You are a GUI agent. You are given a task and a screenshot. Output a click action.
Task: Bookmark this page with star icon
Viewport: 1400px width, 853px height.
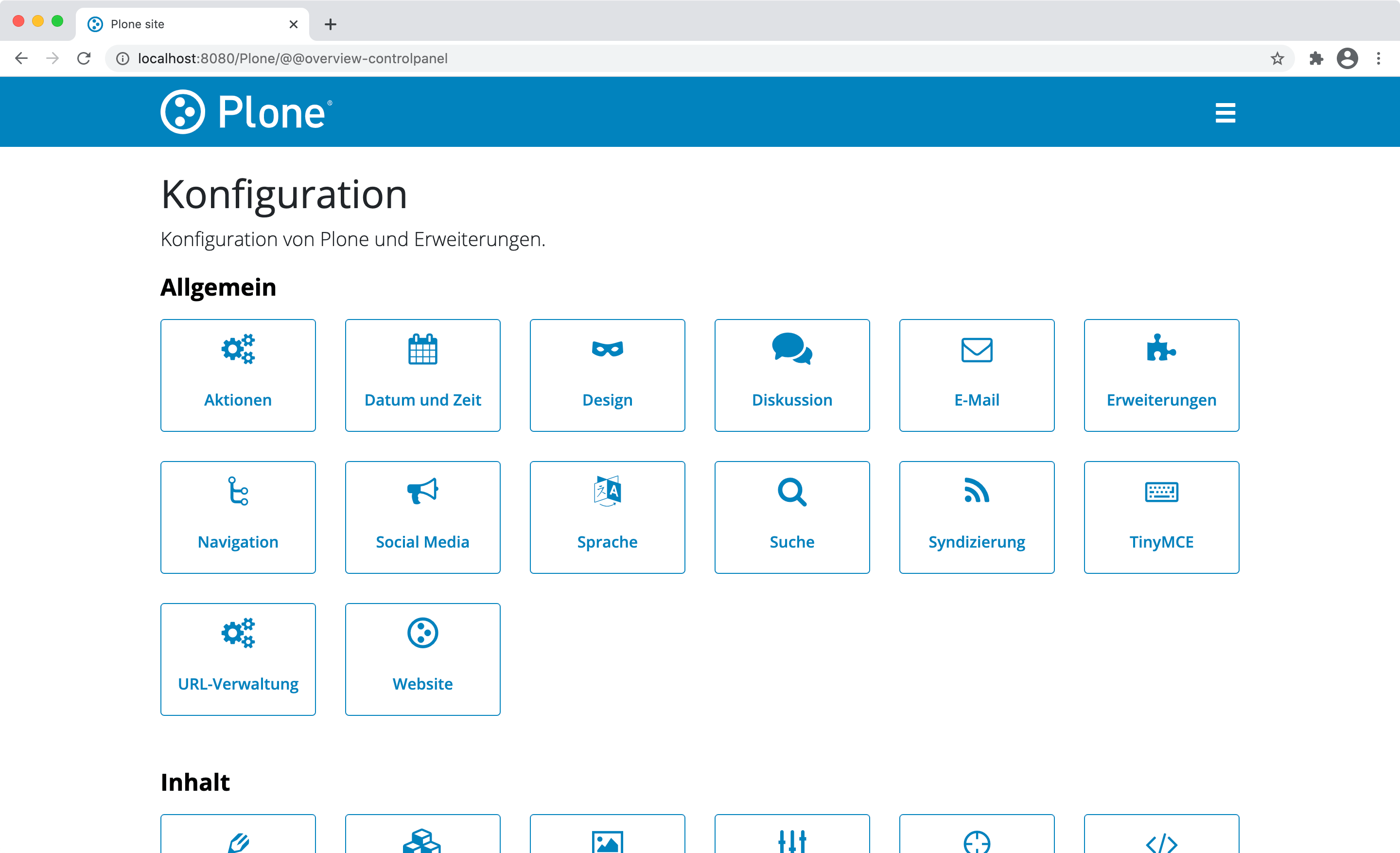pyautogui.click(x=1277, y=58)
